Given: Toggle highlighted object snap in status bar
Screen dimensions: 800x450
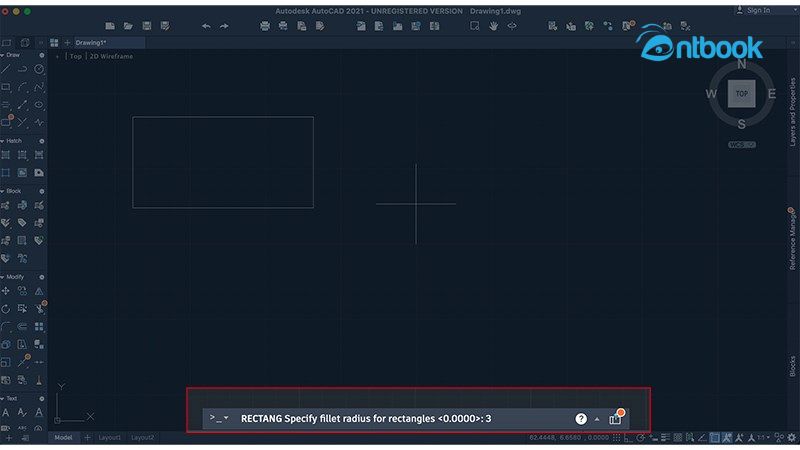Looking at the screenshot, I should [715, 437].
